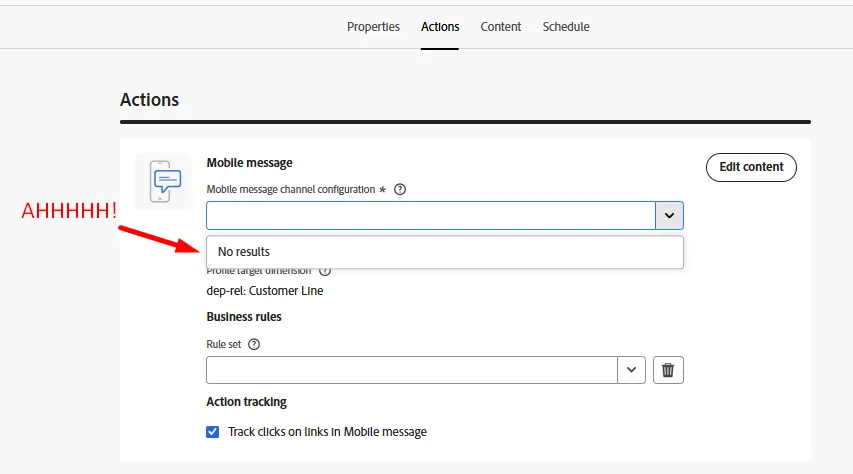Collapse the channel configuration dropdown arrow
853x474 pixels.
(x=669, y=216)
